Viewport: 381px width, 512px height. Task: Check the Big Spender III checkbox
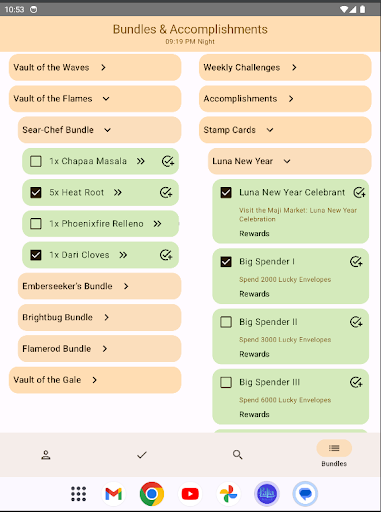click(226, 382)
